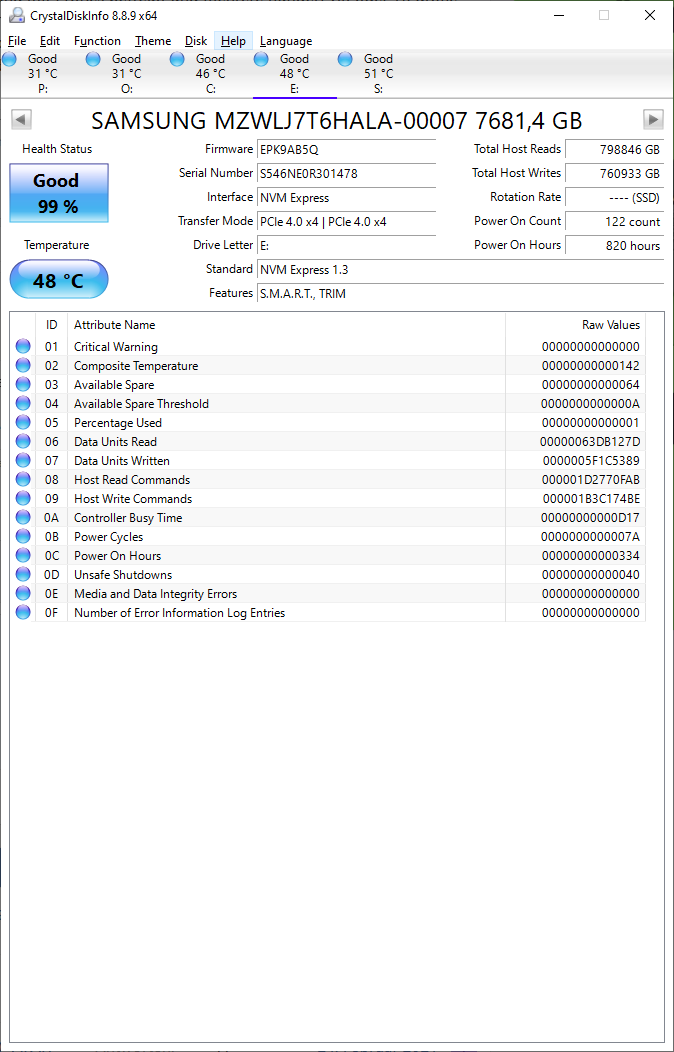Click the status orb for Available Spare Threshold
Screen dimensions: 674x1052
(23, 403)
